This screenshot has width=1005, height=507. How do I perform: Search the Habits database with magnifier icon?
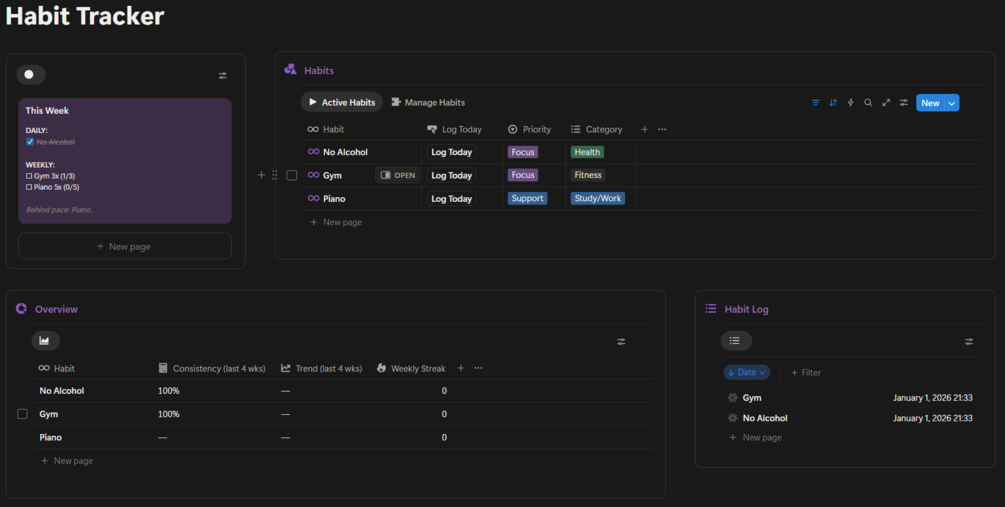coord(868,103)
